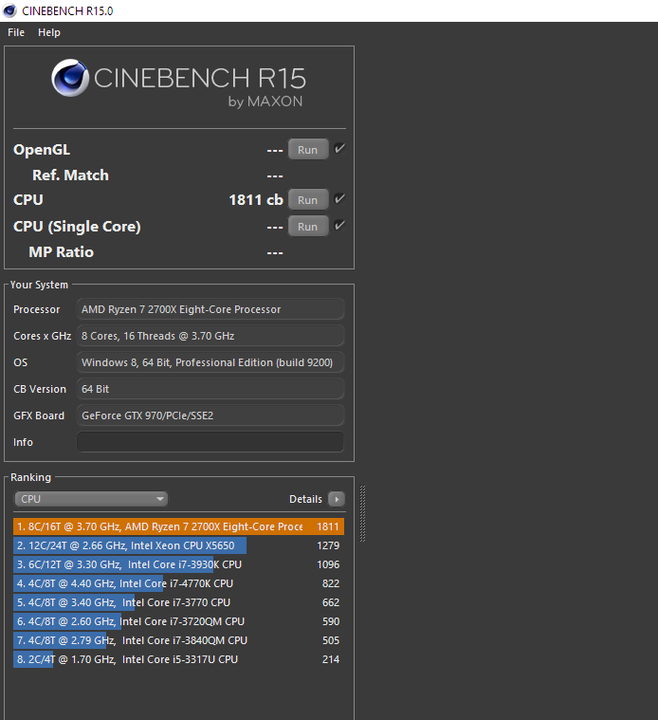Select ranking row Intel Core i7-3930K

click(x=179, y=564)
